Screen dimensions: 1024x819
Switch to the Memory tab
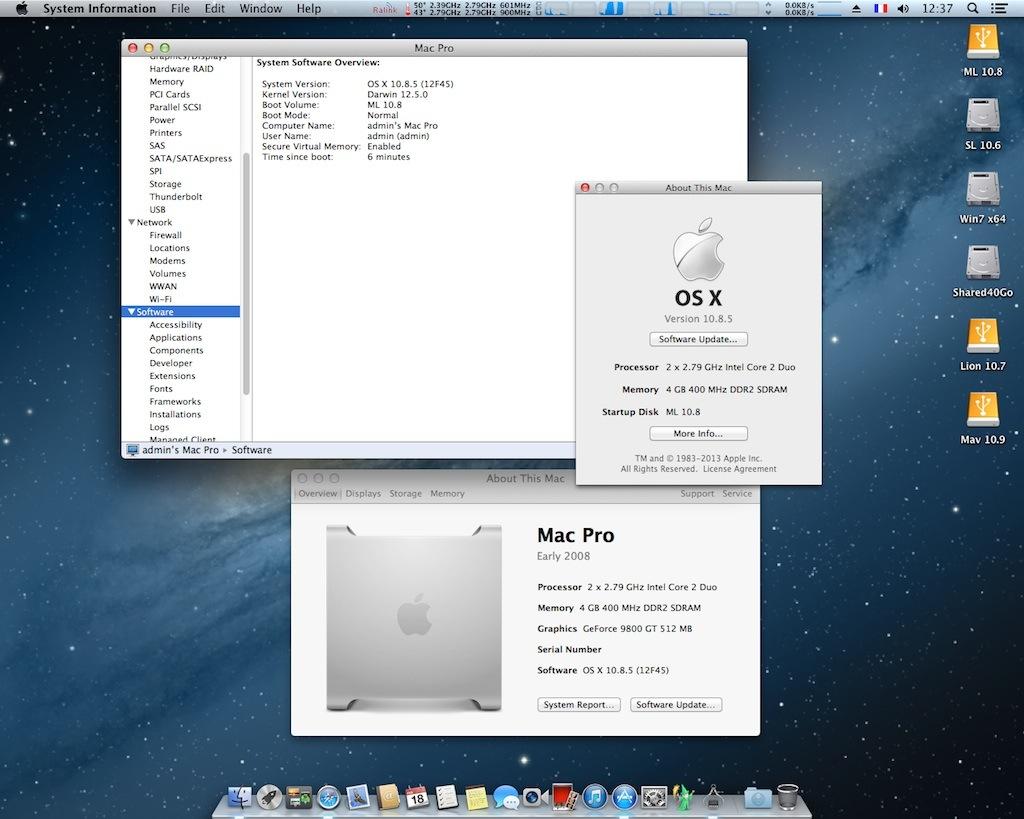click(x=447, y=494)
